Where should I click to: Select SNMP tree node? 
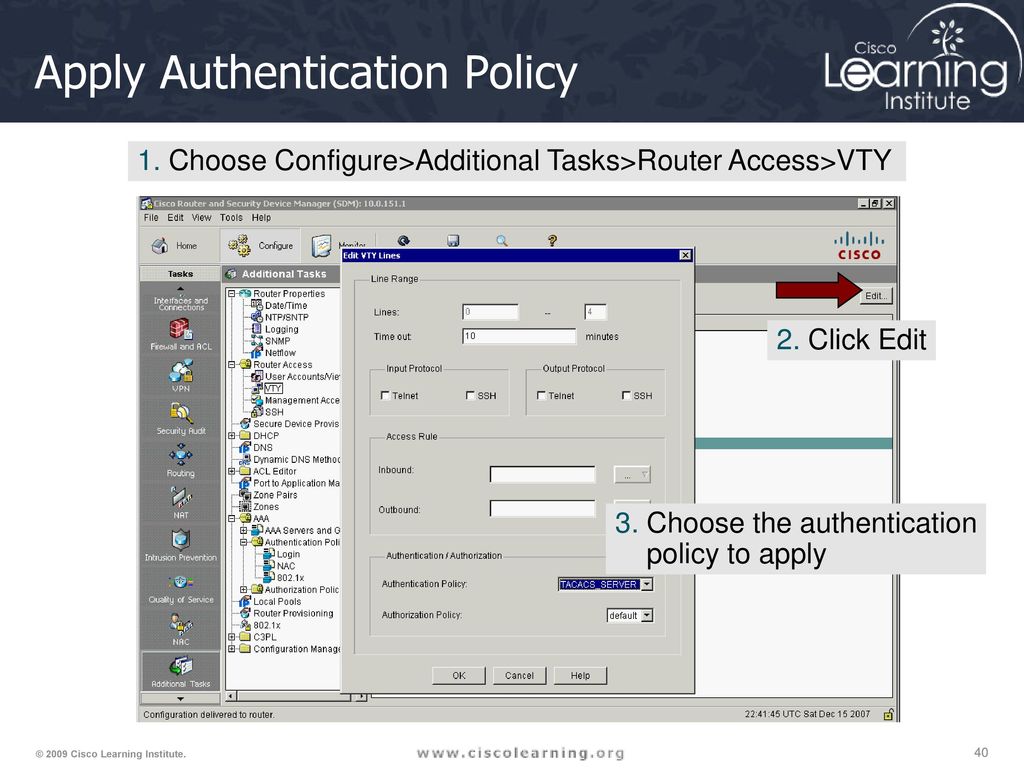point(278,341)
